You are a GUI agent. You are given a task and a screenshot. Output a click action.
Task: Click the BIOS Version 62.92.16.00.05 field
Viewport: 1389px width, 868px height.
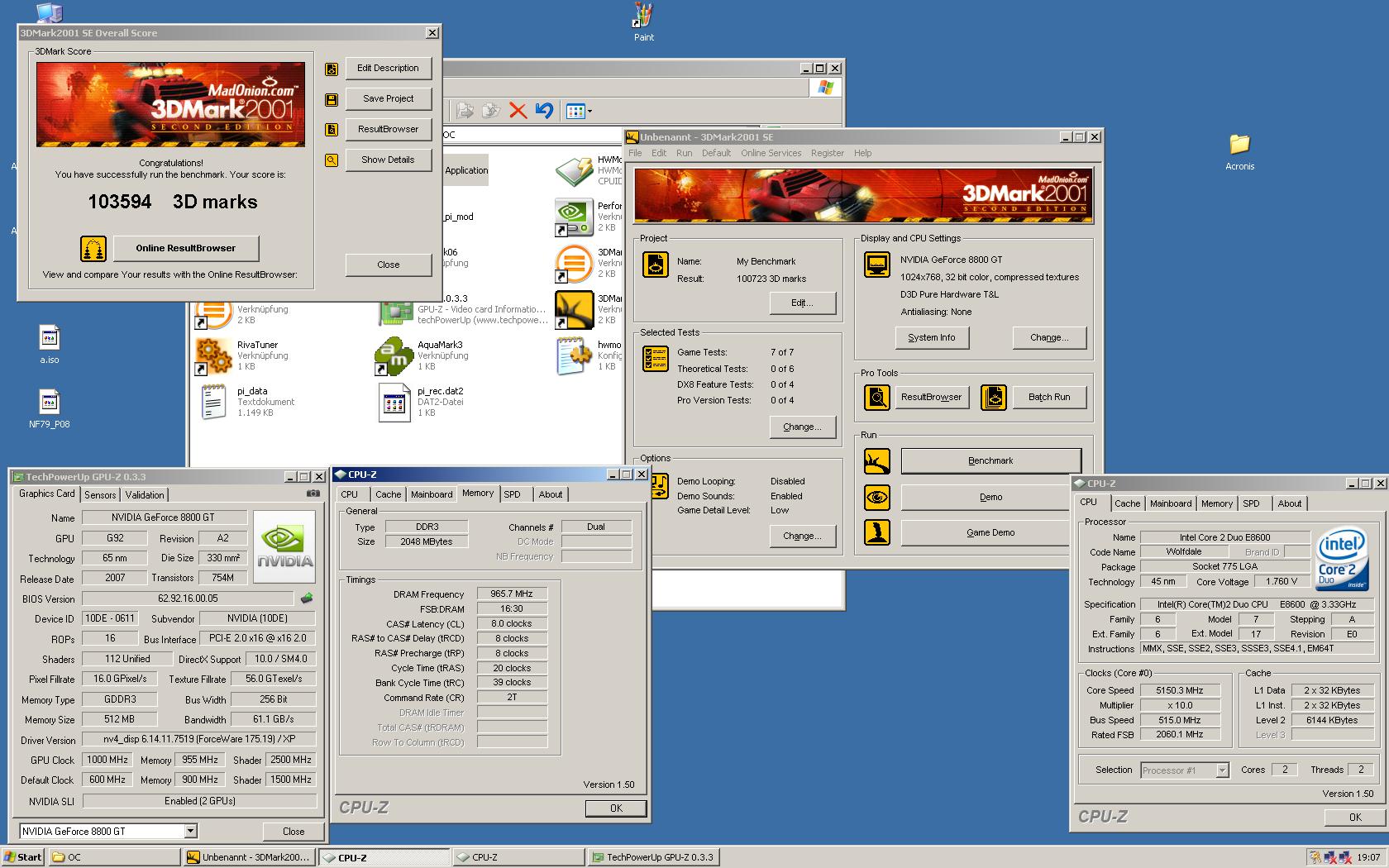click(188, 599)
